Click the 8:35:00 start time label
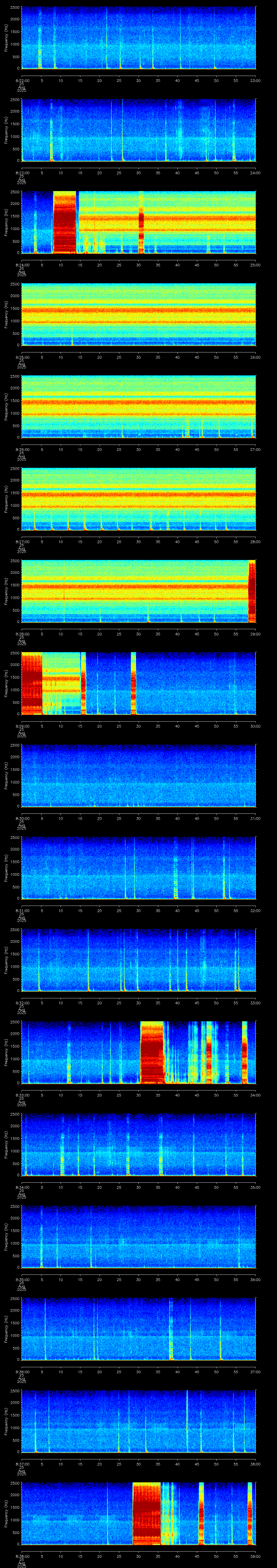The width and height of the screenshot is (277, 1568). tap(22, 1280)
